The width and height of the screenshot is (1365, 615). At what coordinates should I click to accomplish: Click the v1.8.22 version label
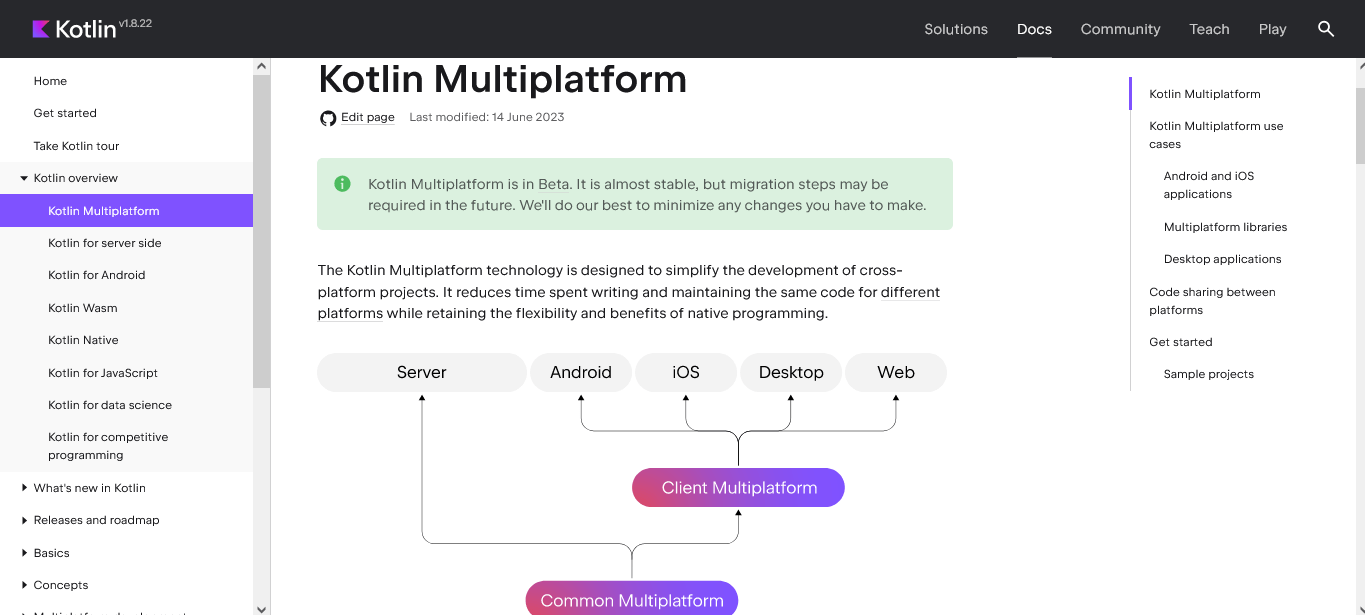pyautogui.click(x=136, y=23)
